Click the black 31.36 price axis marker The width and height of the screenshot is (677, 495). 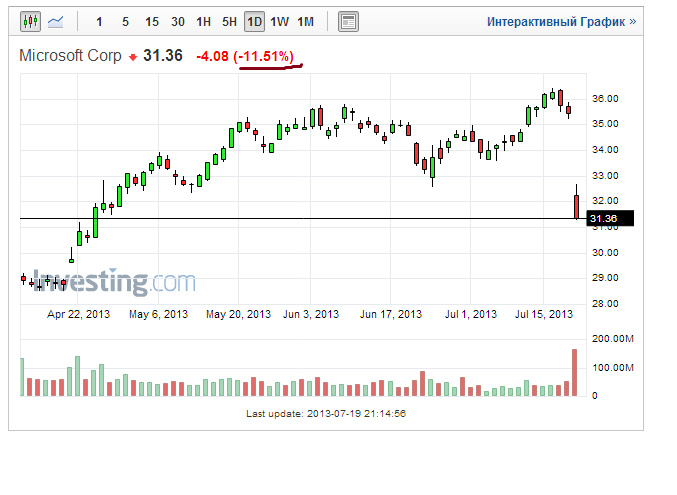click(x=610, y=218)
